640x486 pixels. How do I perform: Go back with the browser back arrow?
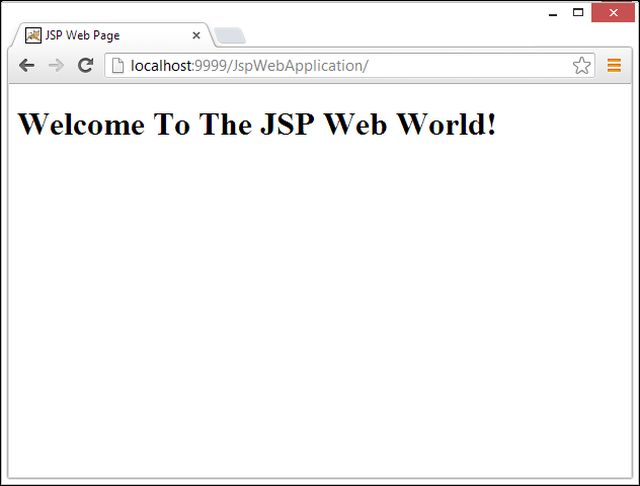click(x=27, y=65)
